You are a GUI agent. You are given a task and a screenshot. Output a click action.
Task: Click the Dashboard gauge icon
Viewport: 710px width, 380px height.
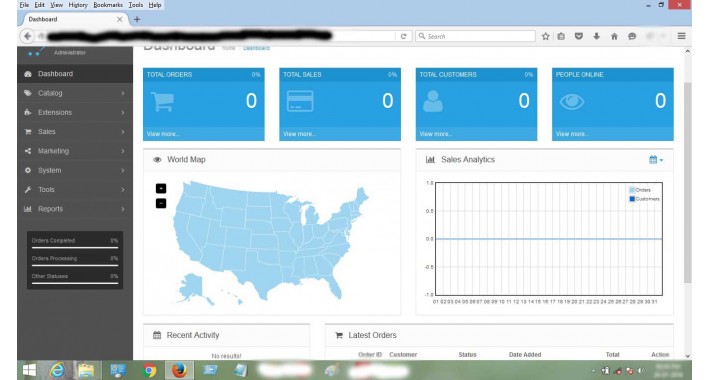[x=28, y=74]
